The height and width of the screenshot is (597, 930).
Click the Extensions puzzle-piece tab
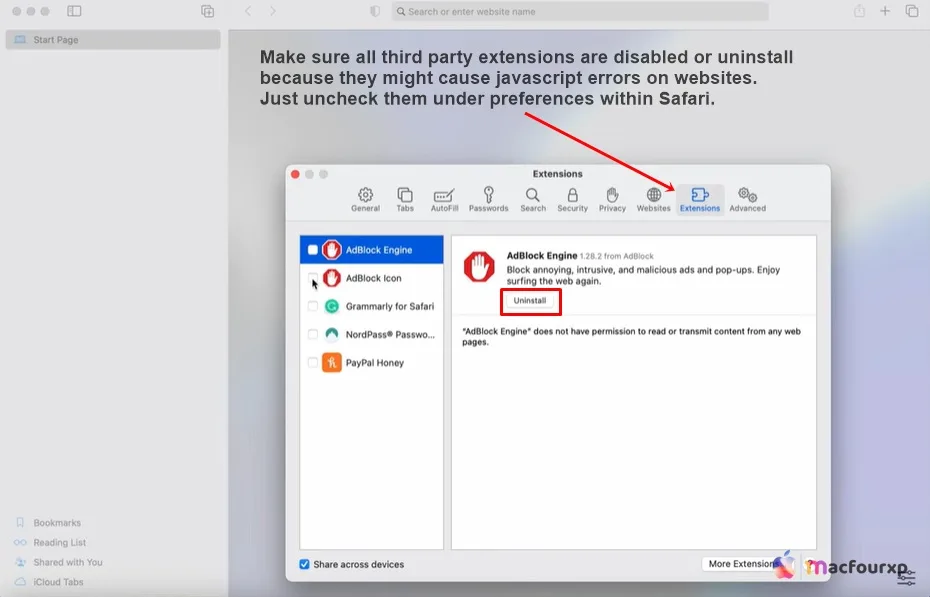tap(700, 200)
